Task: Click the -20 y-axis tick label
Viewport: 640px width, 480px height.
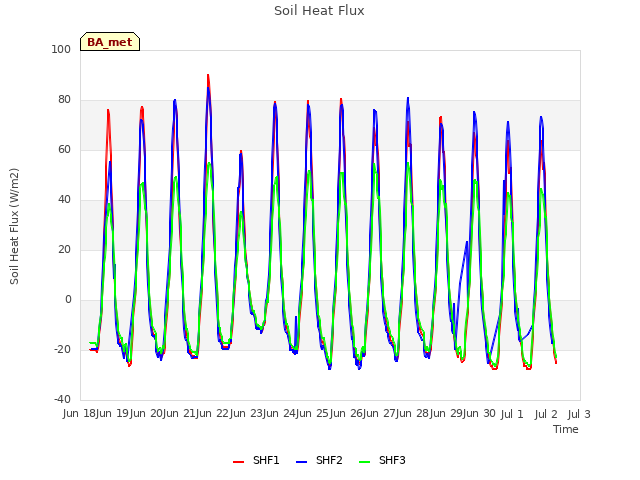Action: (62, 349)
